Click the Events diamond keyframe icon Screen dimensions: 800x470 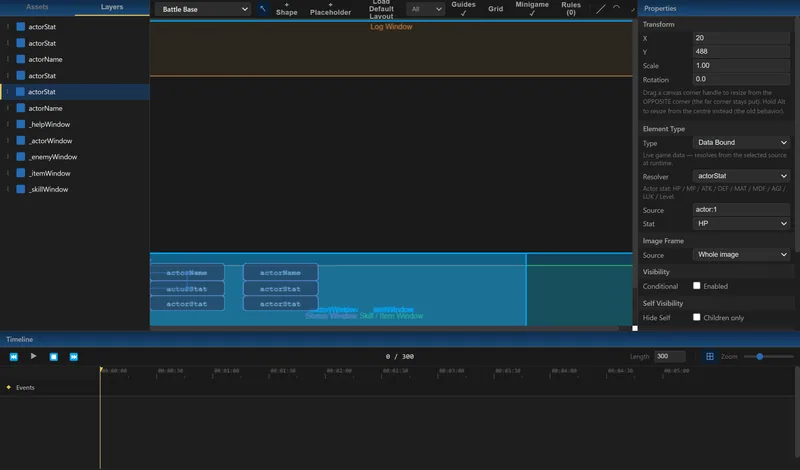click(x=8, y=387)
